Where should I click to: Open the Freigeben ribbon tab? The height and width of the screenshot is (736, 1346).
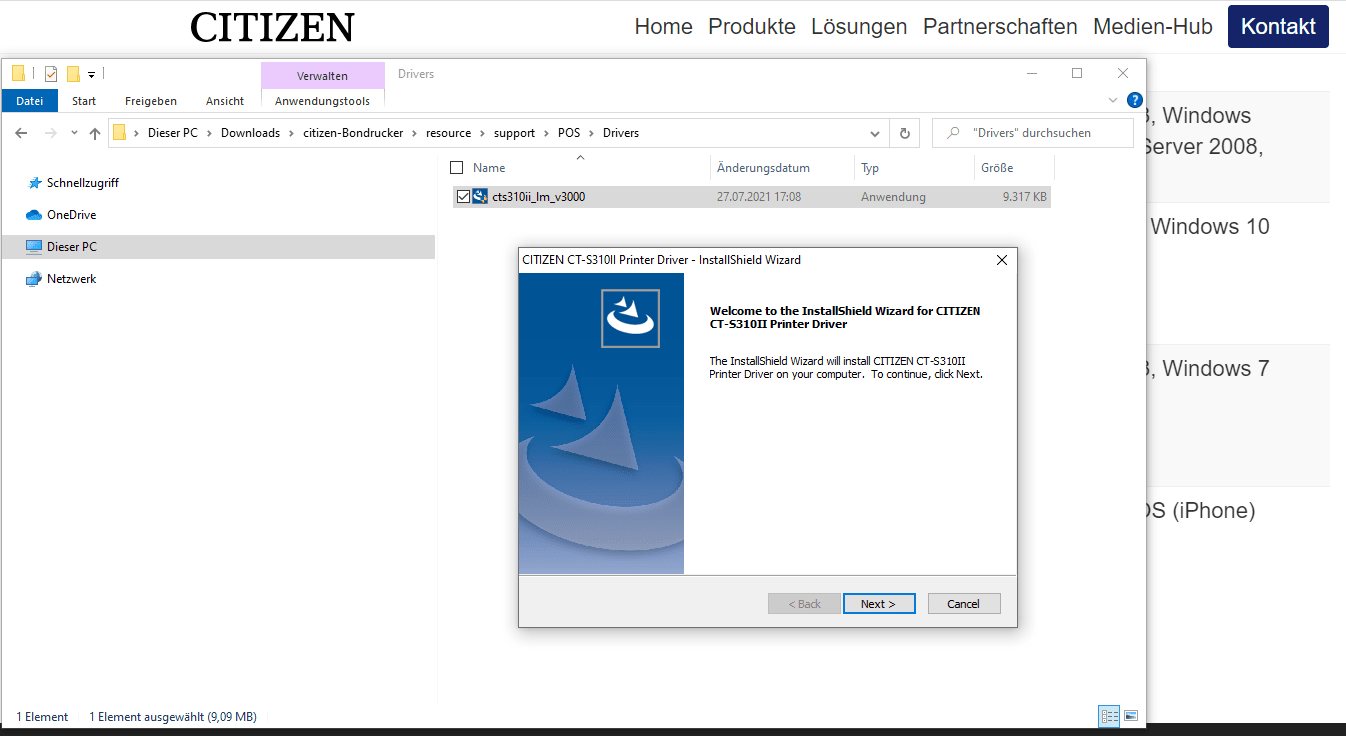(x=151, y=101)
